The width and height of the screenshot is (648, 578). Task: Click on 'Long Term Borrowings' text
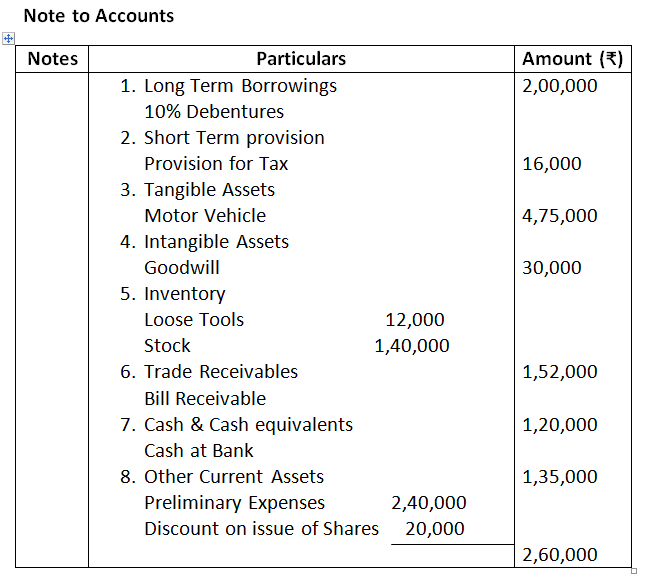pos(240,86)
